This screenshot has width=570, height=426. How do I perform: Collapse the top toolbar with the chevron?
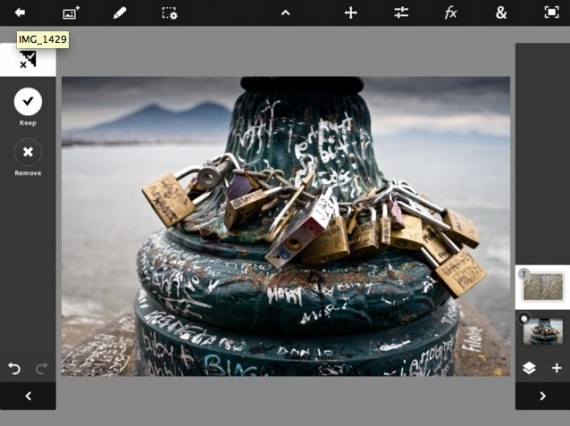coord(286,13)
